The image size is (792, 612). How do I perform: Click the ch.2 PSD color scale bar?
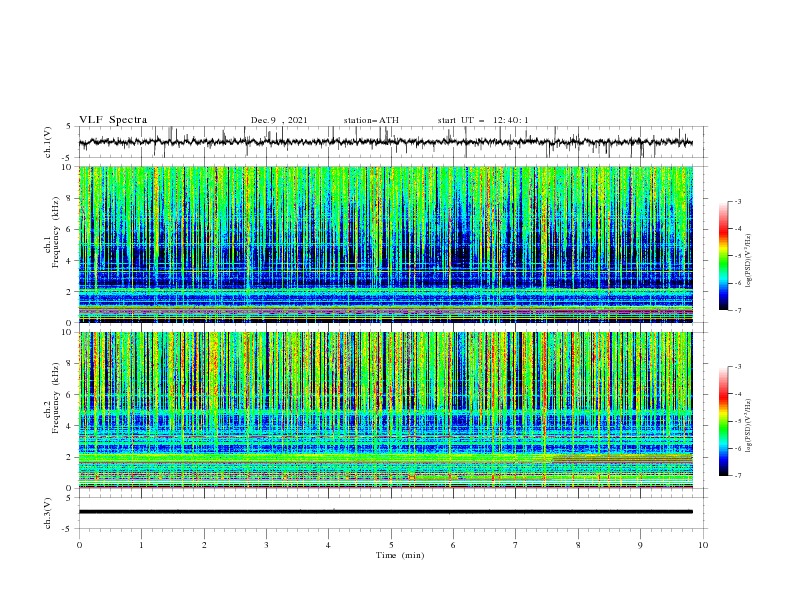pos(723,421)
